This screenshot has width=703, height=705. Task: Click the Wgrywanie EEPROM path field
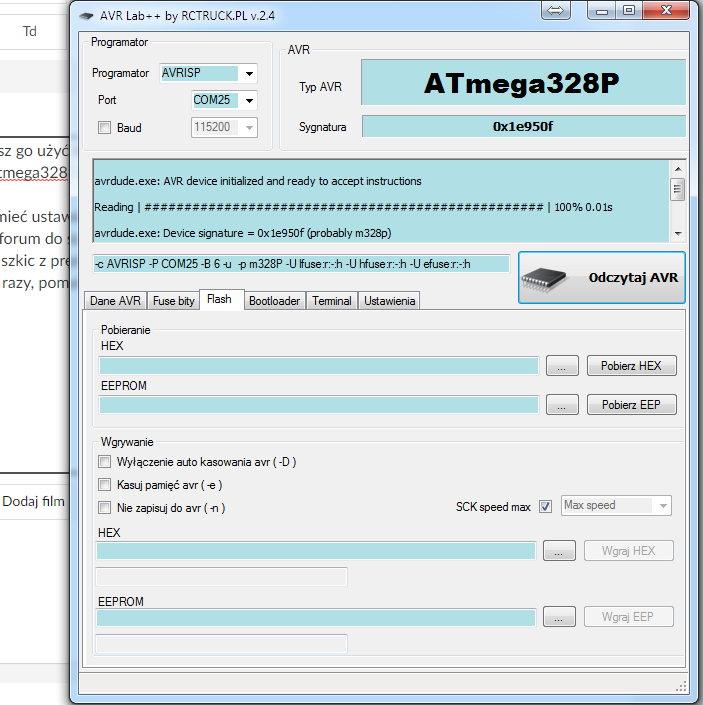point(316,617)
